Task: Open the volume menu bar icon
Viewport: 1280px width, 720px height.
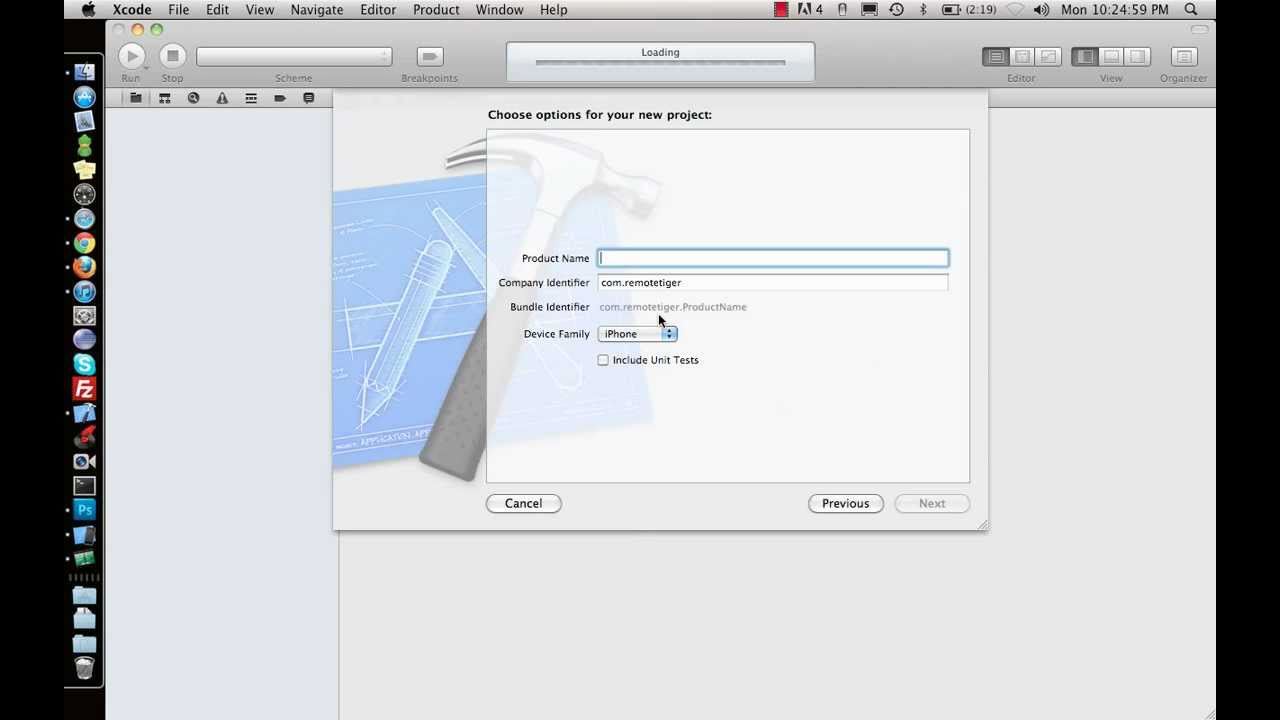Action: point(1042,10)
